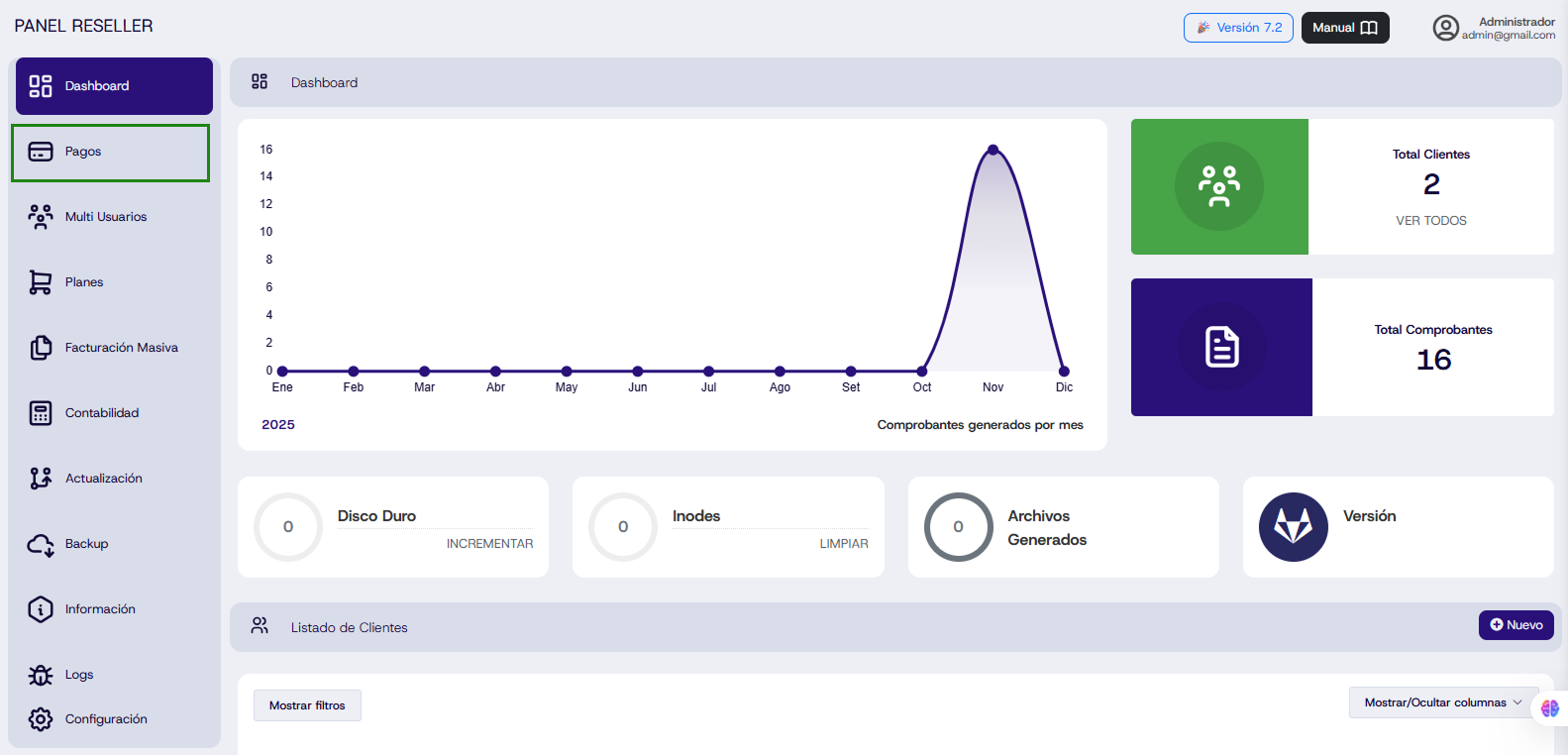Click the Logs bug icon

coord(41,675)
